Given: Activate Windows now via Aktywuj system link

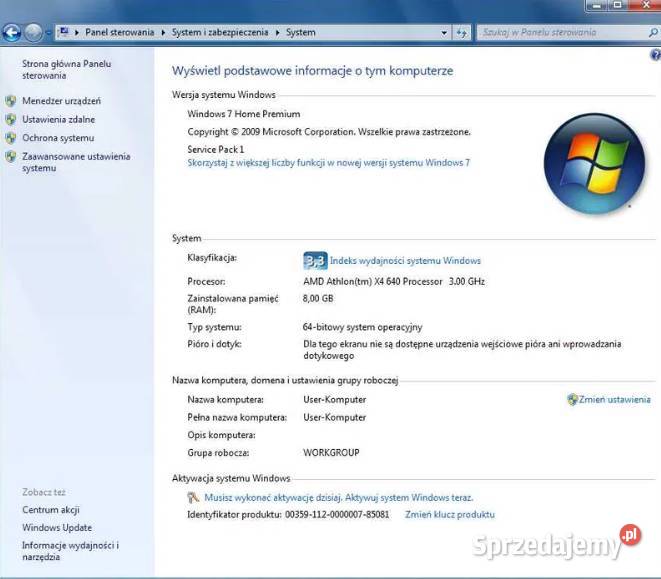Looking at the screenshot, I should [x=339, y=498].
